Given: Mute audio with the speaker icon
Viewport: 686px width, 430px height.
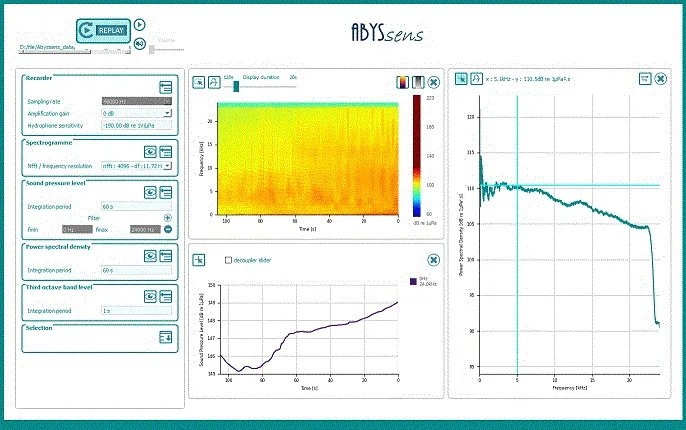Looking at the screenshot, I should point(140,43).
